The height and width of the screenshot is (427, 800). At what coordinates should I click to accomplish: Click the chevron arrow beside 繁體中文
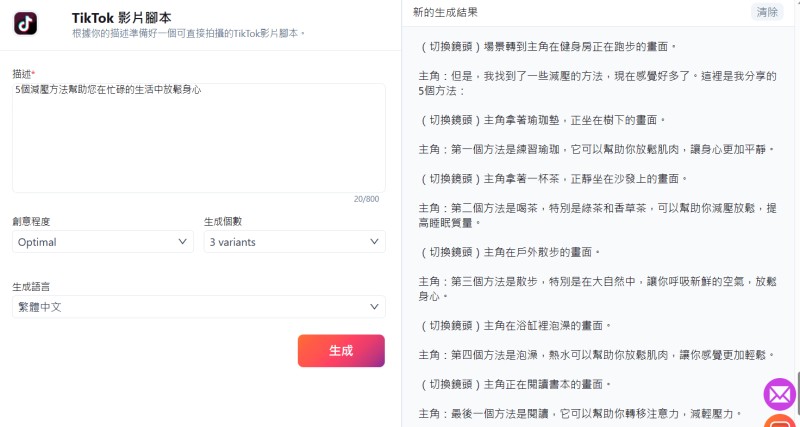coord(374,307)
